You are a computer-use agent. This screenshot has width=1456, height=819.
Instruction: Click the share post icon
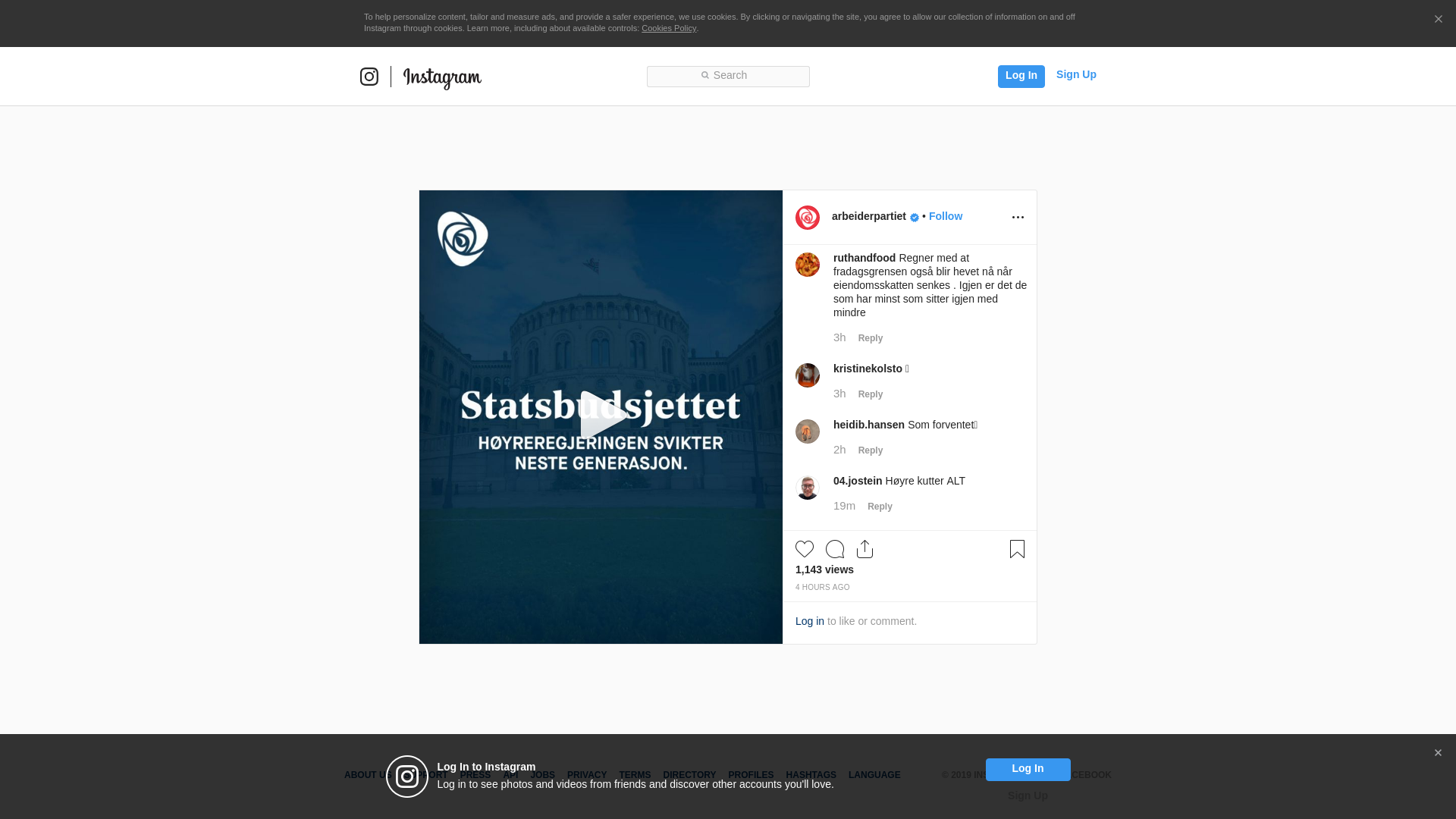pos(865,549)
